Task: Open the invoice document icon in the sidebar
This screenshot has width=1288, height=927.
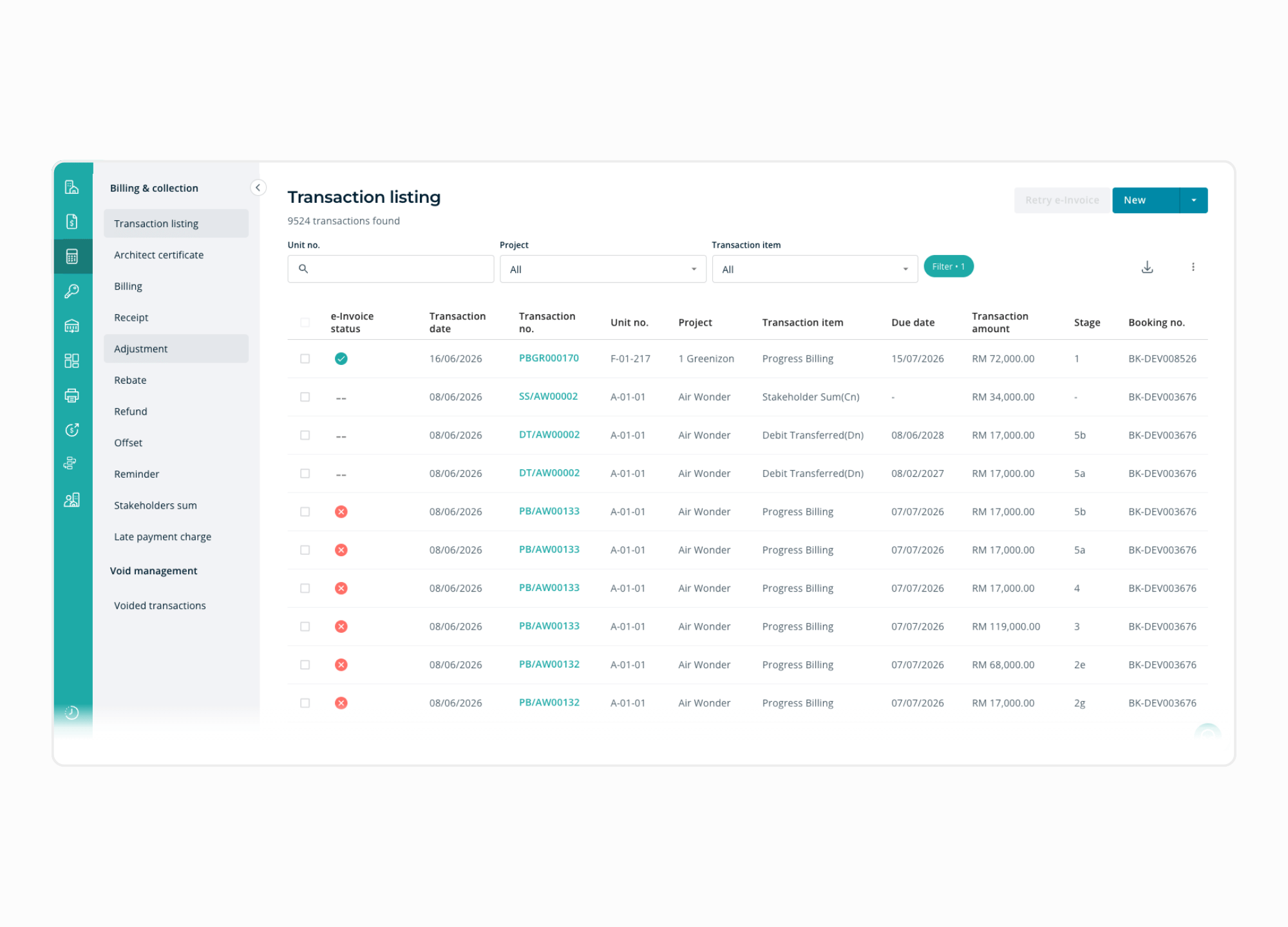Action: point(71,221)
